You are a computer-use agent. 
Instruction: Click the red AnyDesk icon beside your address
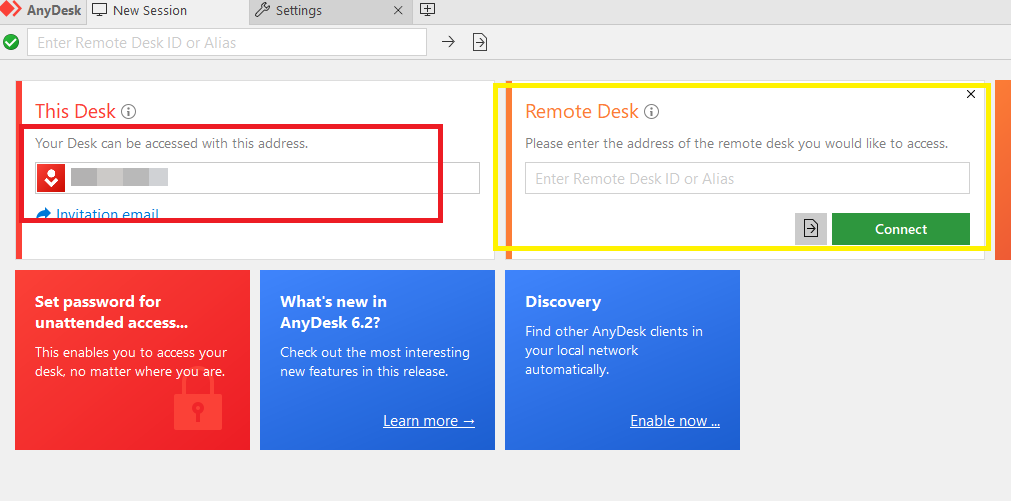tap(51, 179)
